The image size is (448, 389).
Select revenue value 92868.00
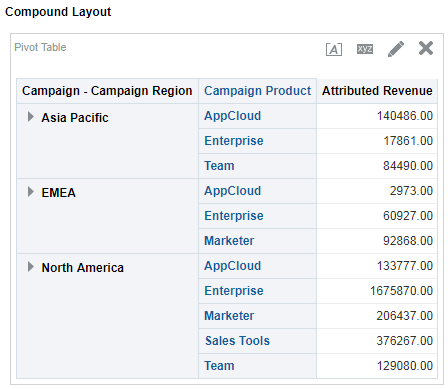(x=408, y=241)
